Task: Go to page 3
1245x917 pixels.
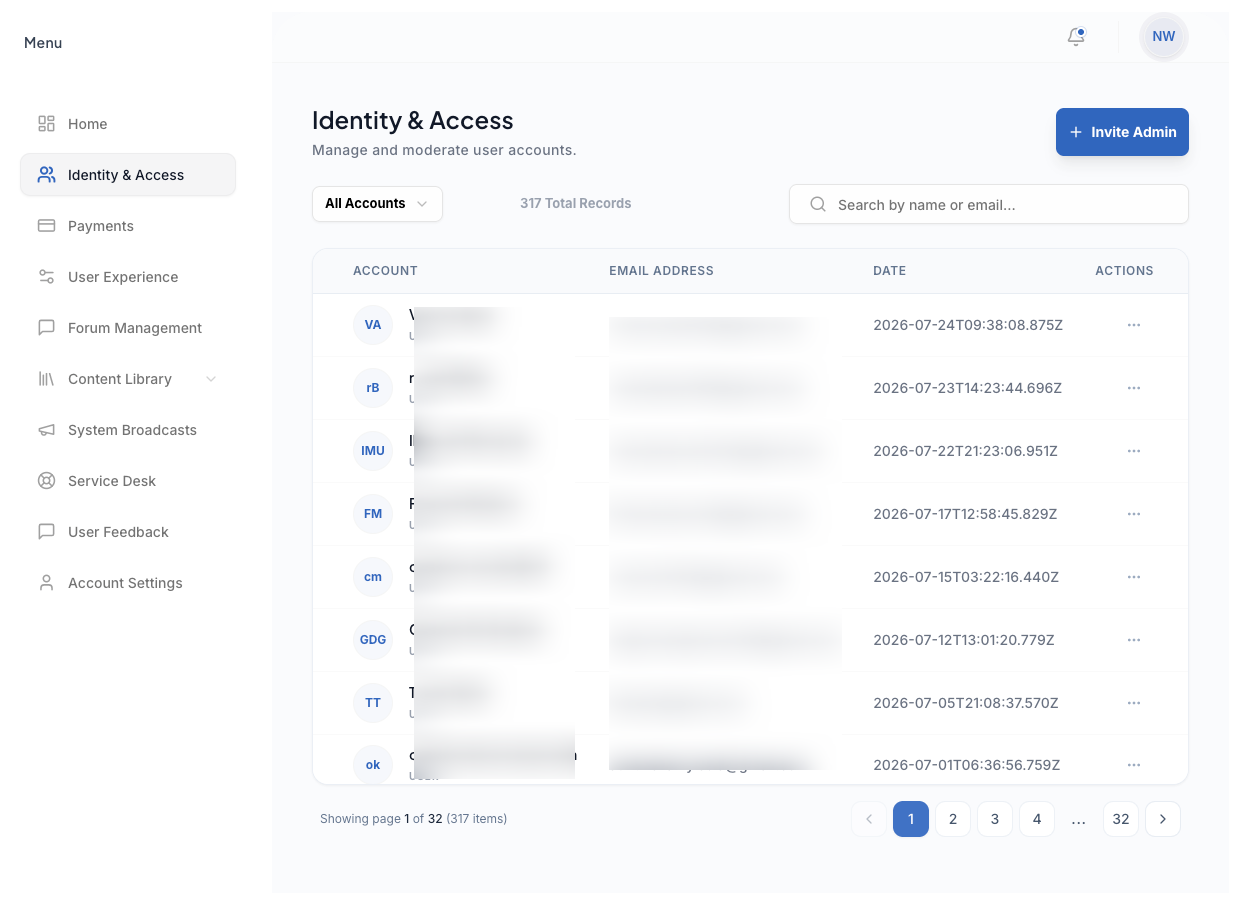Action: 995,819
